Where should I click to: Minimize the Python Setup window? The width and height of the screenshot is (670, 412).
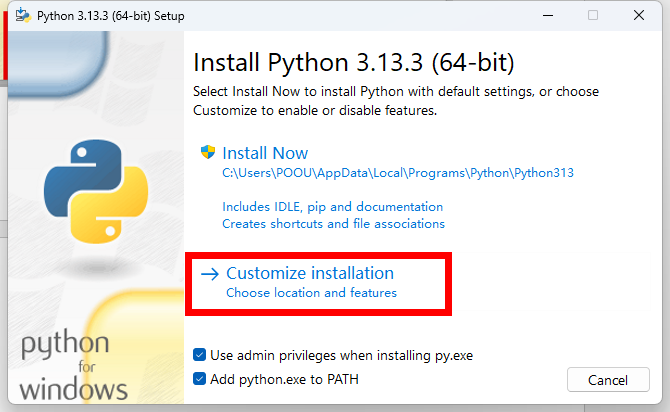tap(548, 15)
